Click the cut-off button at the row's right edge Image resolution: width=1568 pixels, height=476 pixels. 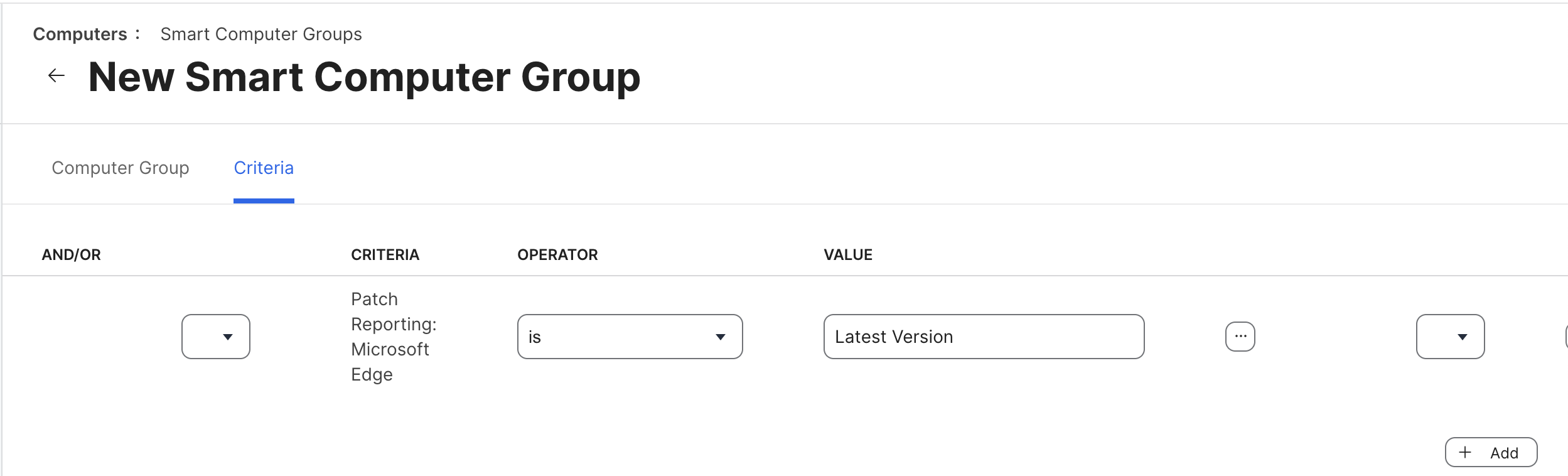[1566, 337]
